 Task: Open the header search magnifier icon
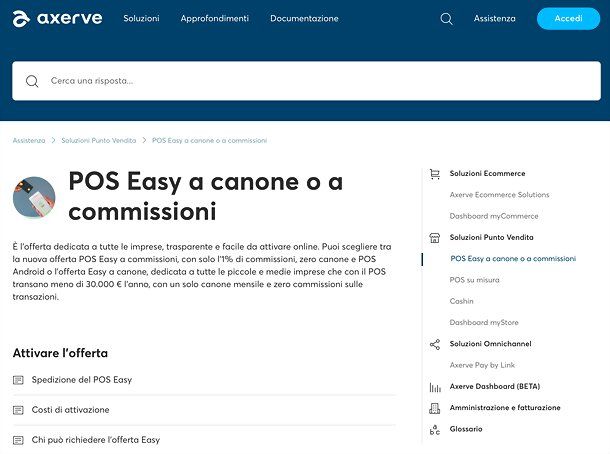pyautogui.click(x=446, y=19)
